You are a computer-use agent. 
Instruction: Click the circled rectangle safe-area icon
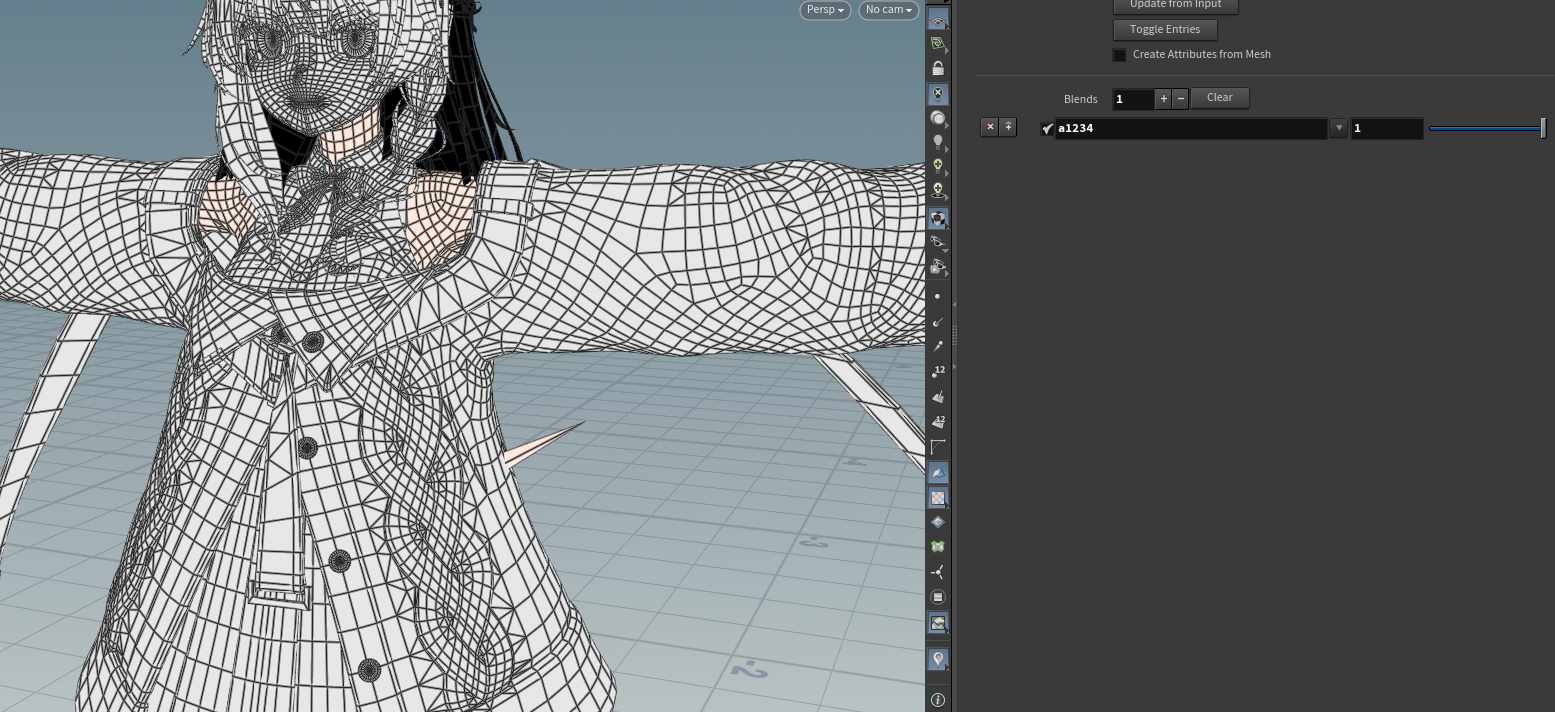tap(938, 597)
